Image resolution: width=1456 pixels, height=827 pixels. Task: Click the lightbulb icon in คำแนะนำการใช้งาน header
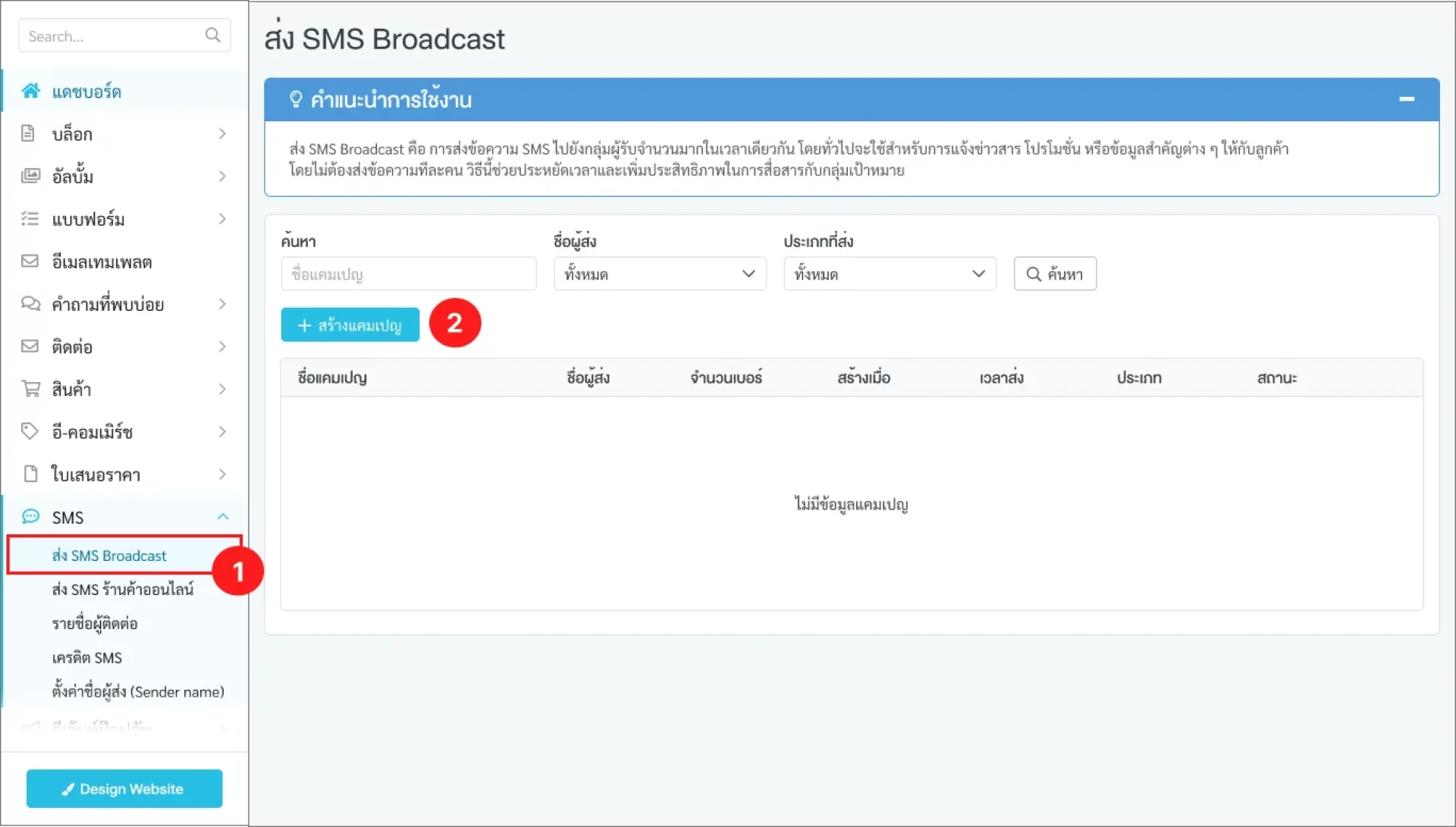296,99
